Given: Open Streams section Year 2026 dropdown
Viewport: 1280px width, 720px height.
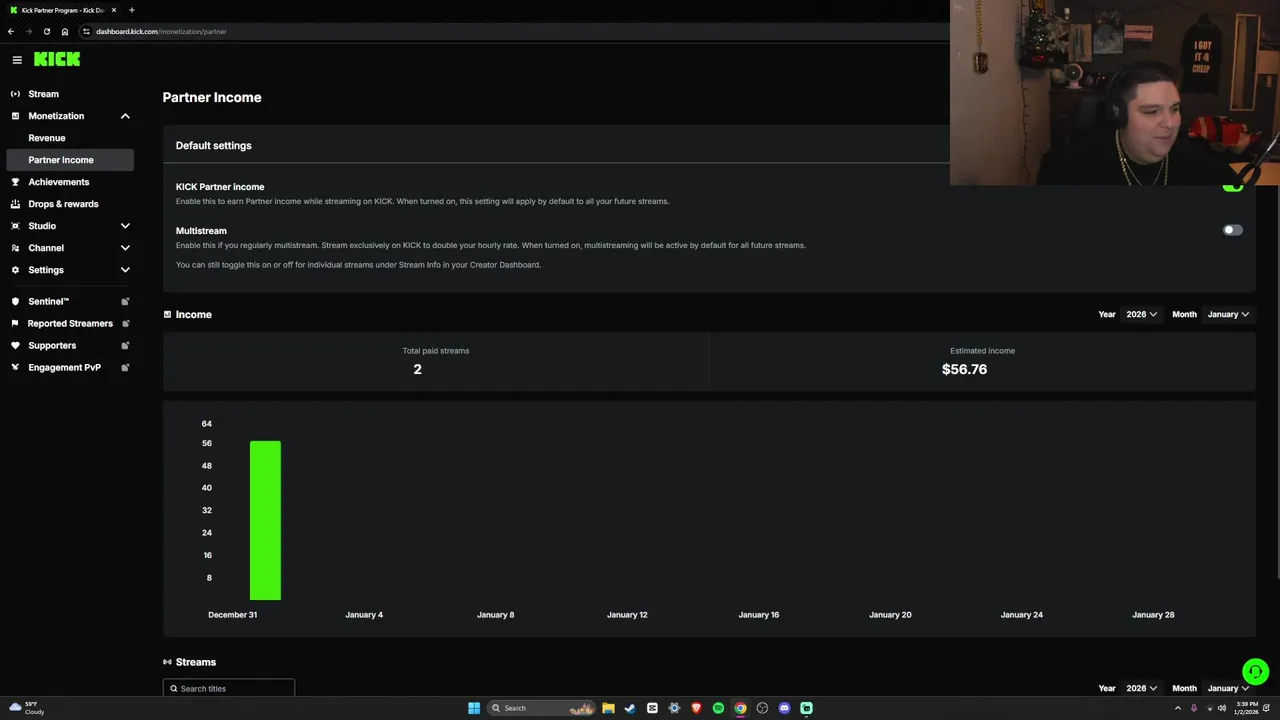Looking at the screenshot, I should point(1141,688).
